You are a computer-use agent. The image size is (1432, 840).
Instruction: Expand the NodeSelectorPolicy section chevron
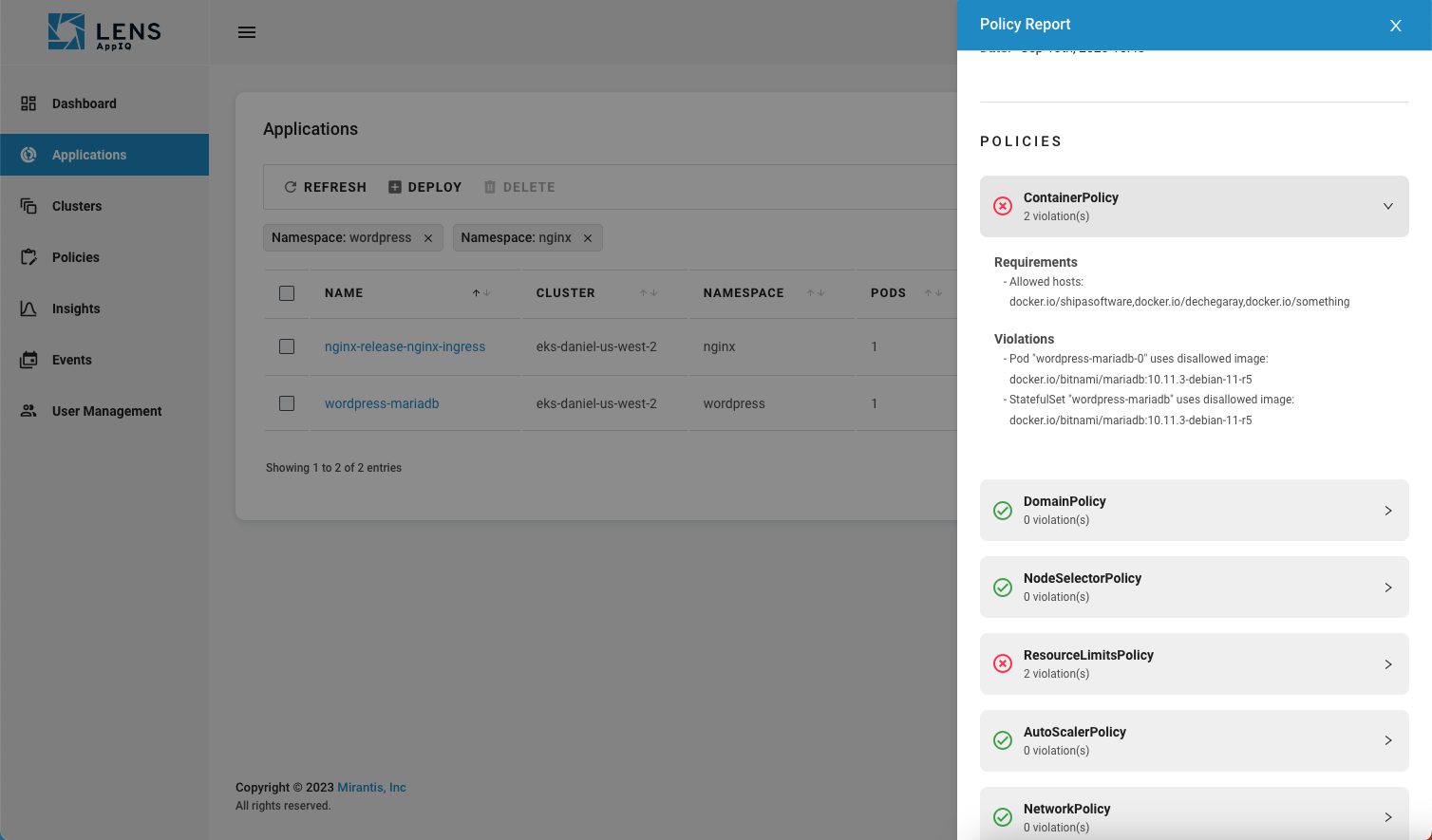(1388, 588)
